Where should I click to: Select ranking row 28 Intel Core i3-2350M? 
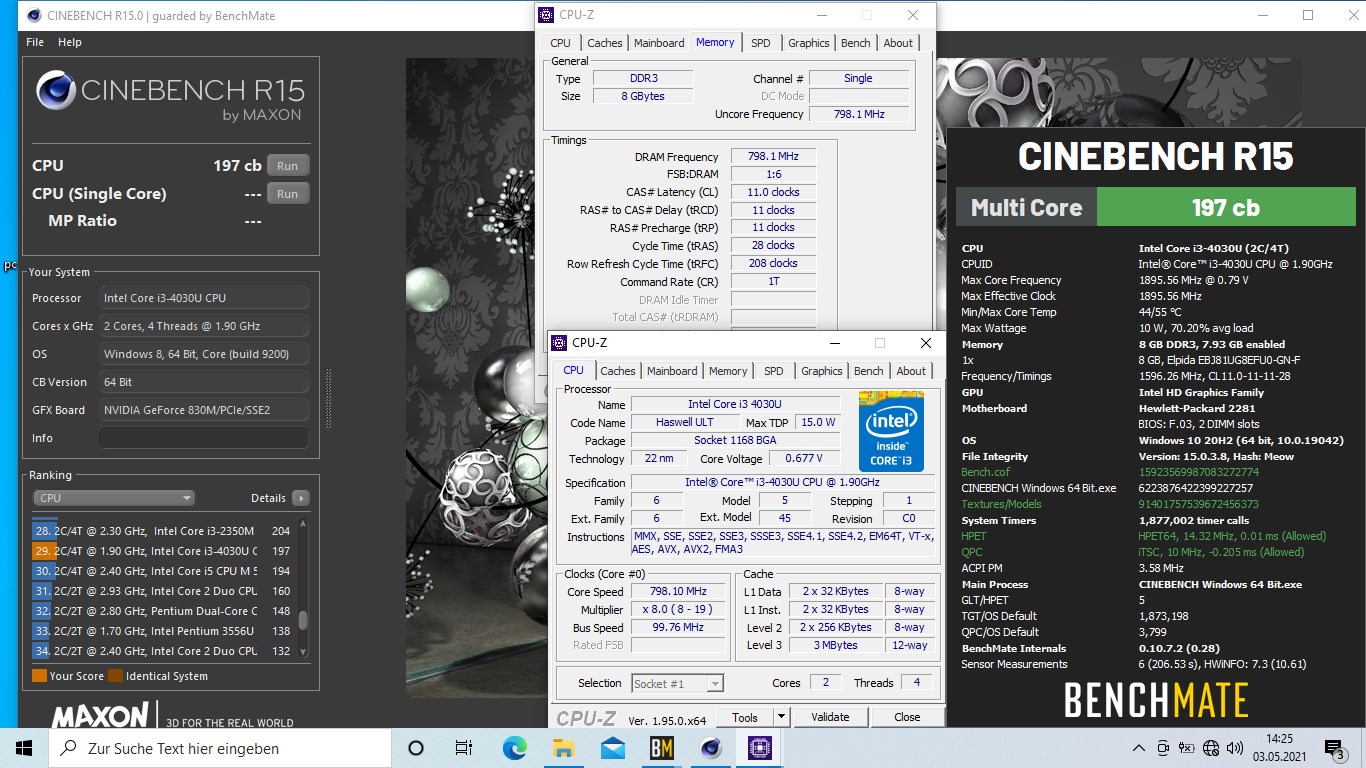[164, 531]
